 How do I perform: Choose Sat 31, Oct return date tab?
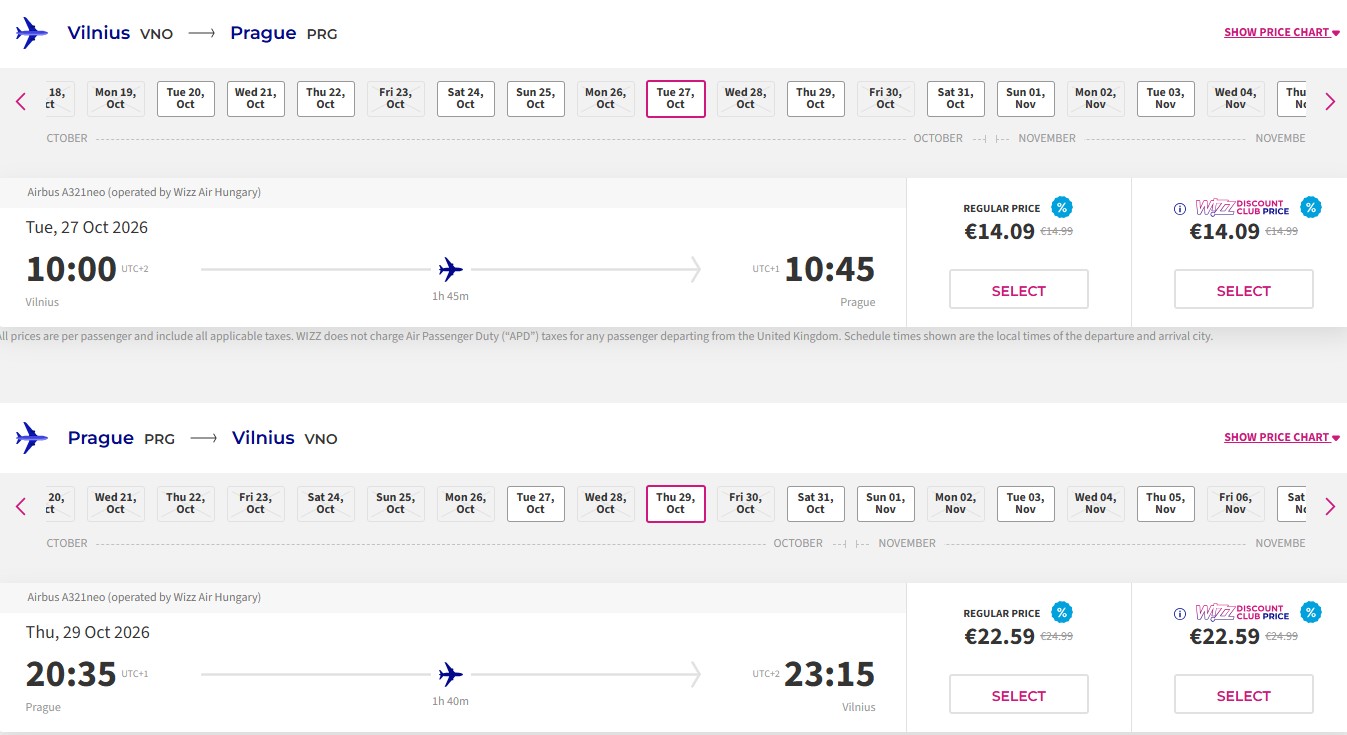(815, 504)
